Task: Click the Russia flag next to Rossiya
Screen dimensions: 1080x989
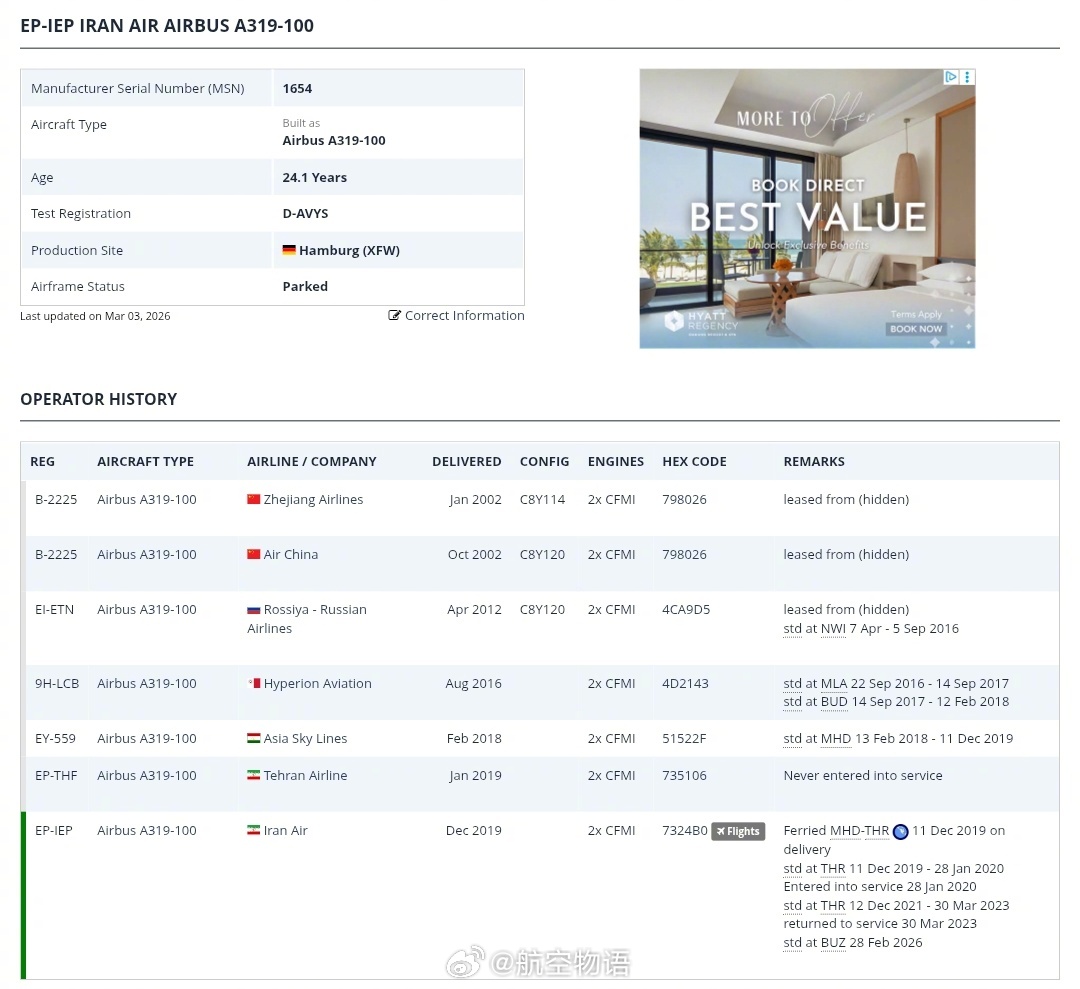Action: click(253, 610)
